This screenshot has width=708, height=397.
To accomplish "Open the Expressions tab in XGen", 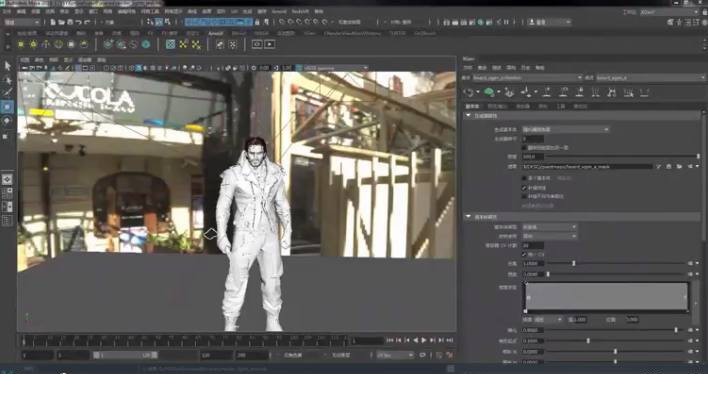I will [x=580, y=107].
